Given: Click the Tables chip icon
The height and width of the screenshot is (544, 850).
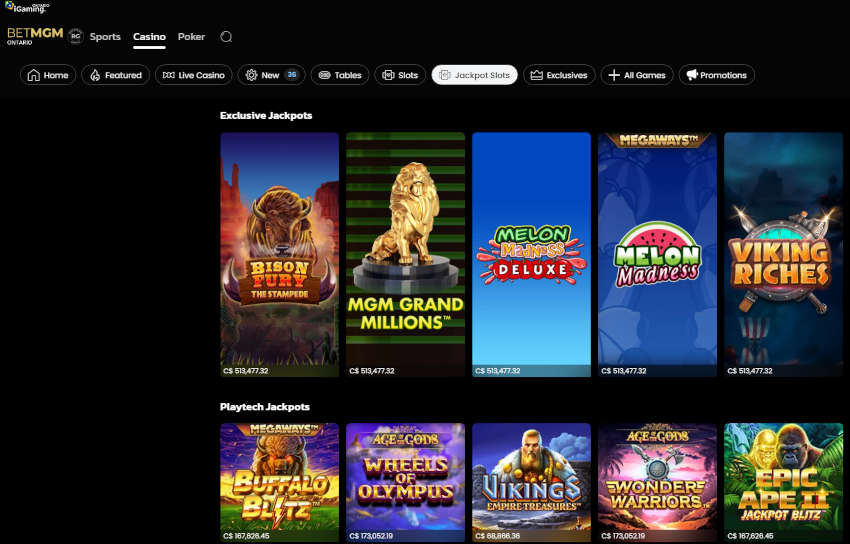Looking at the screenshot, I should (x=324, y=75).
